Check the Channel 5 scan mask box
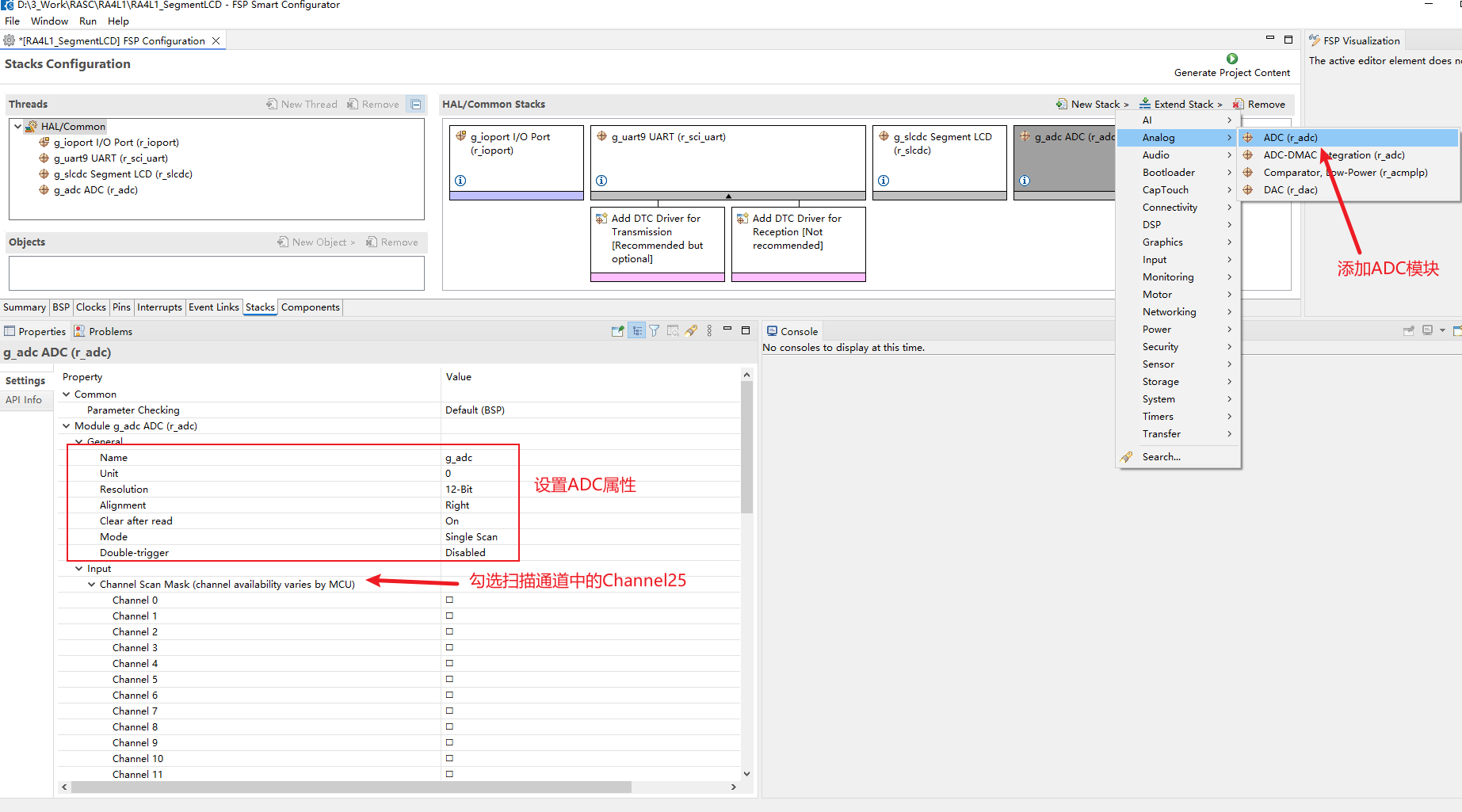 [x=449, y=679]
